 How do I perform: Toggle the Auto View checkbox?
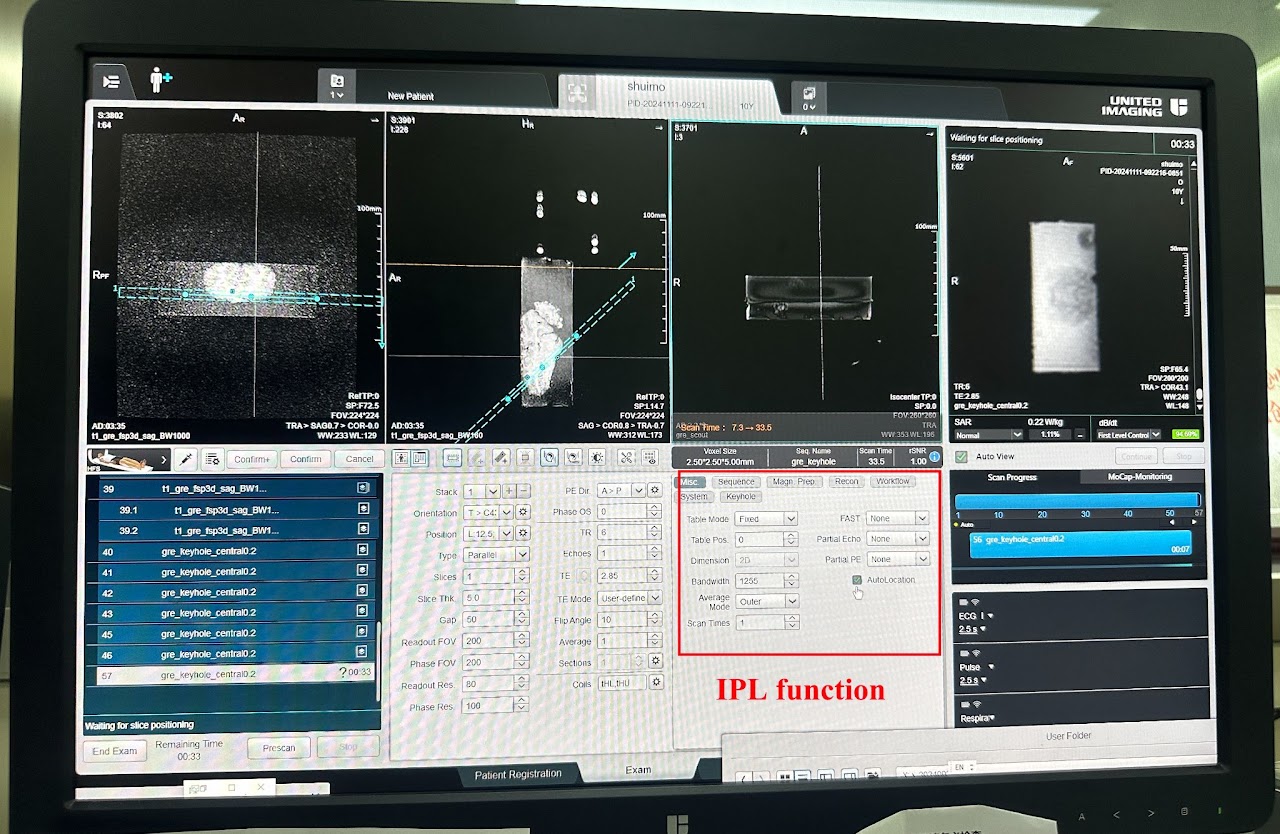coord(962,457)
